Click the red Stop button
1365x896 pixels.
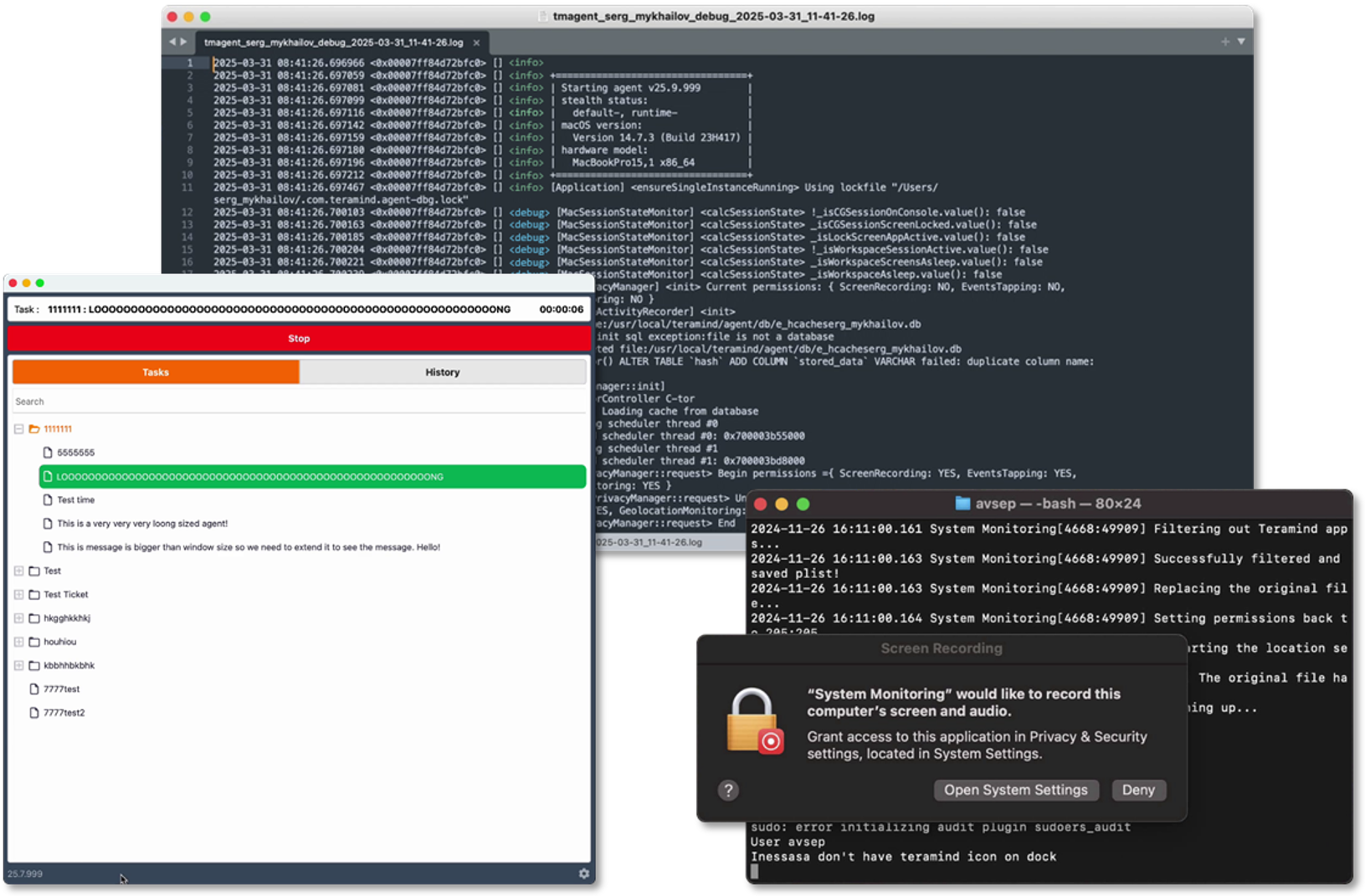coord(299,339)
